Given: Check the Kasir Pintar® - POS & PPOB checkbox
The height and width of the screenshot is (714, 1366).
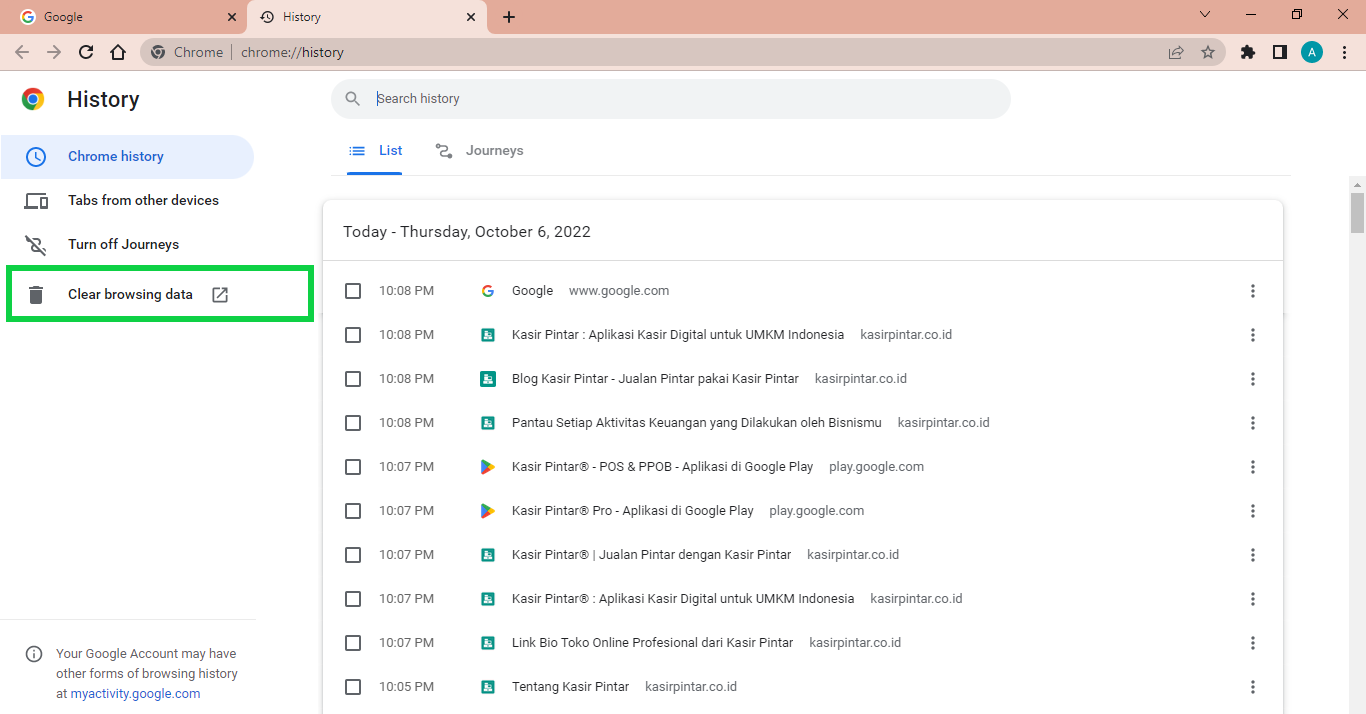Looking at the screenshot, I should (x=353, y=467).
